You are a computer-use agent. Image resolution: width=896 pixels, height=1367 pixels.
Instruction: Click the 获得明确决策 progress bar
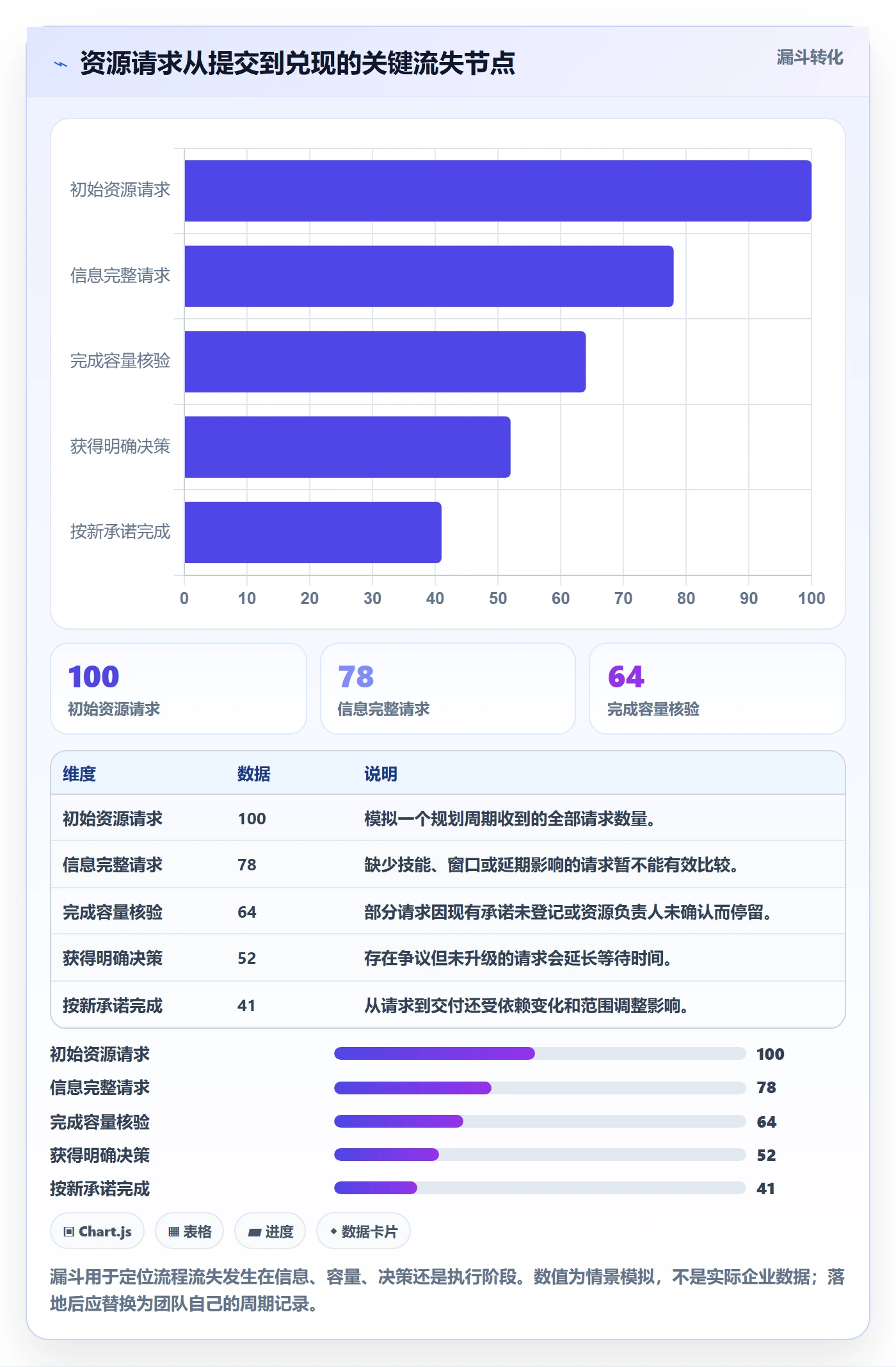[540, 1155]
